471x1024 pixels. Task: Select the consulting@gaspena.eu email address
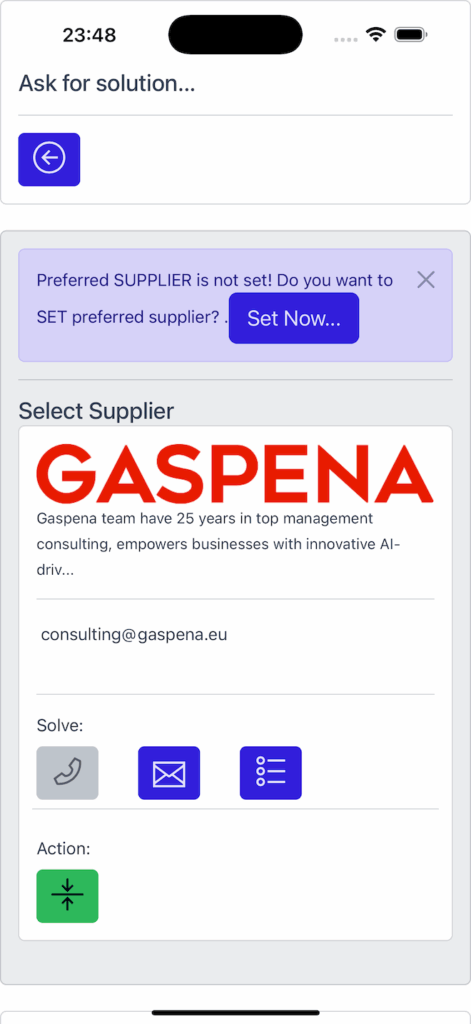(x=134, y=635)
